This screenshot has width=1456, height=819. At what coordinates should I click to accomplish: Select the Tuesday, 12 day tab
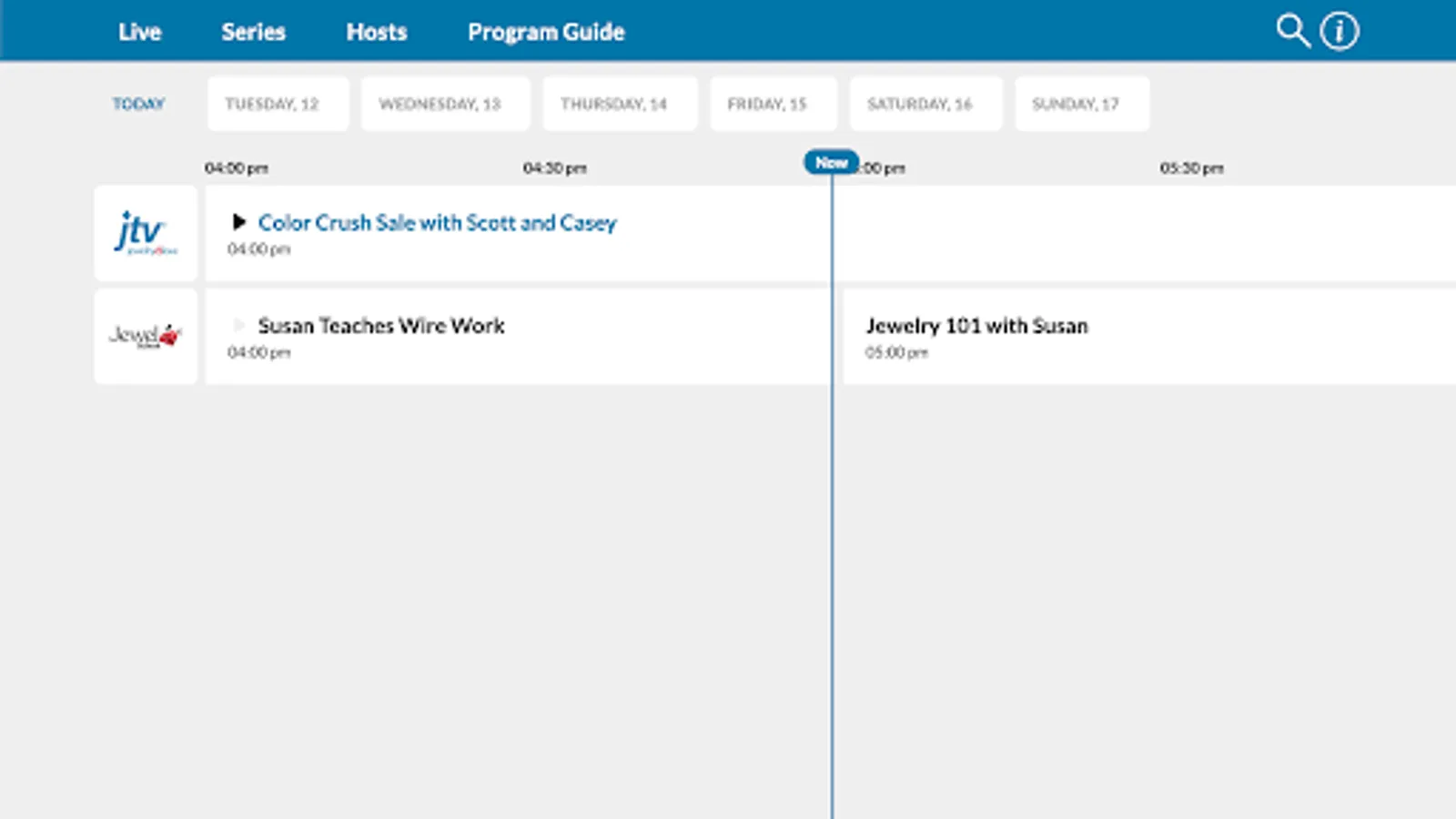[278, 103]
